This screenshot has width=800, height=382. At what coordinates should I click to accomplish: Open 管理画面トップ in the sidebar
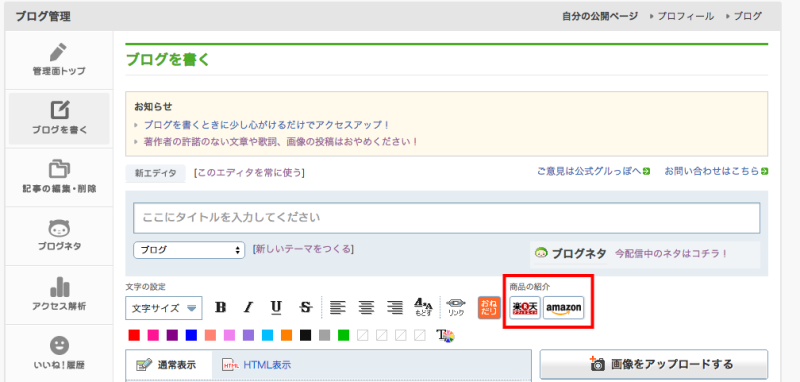pos(59,60)
